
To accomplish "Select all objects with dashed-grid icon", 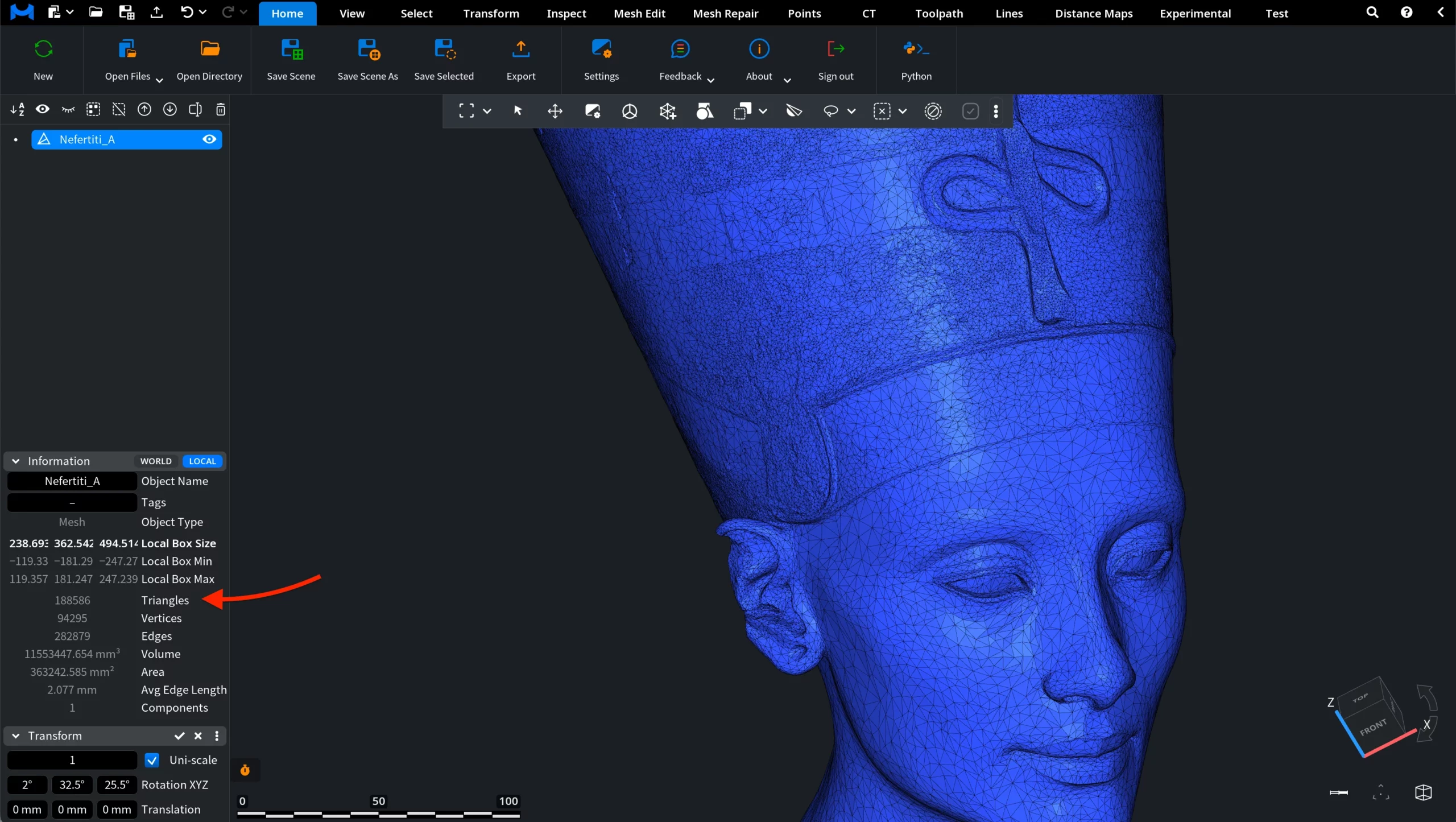I will pos(93,109).
